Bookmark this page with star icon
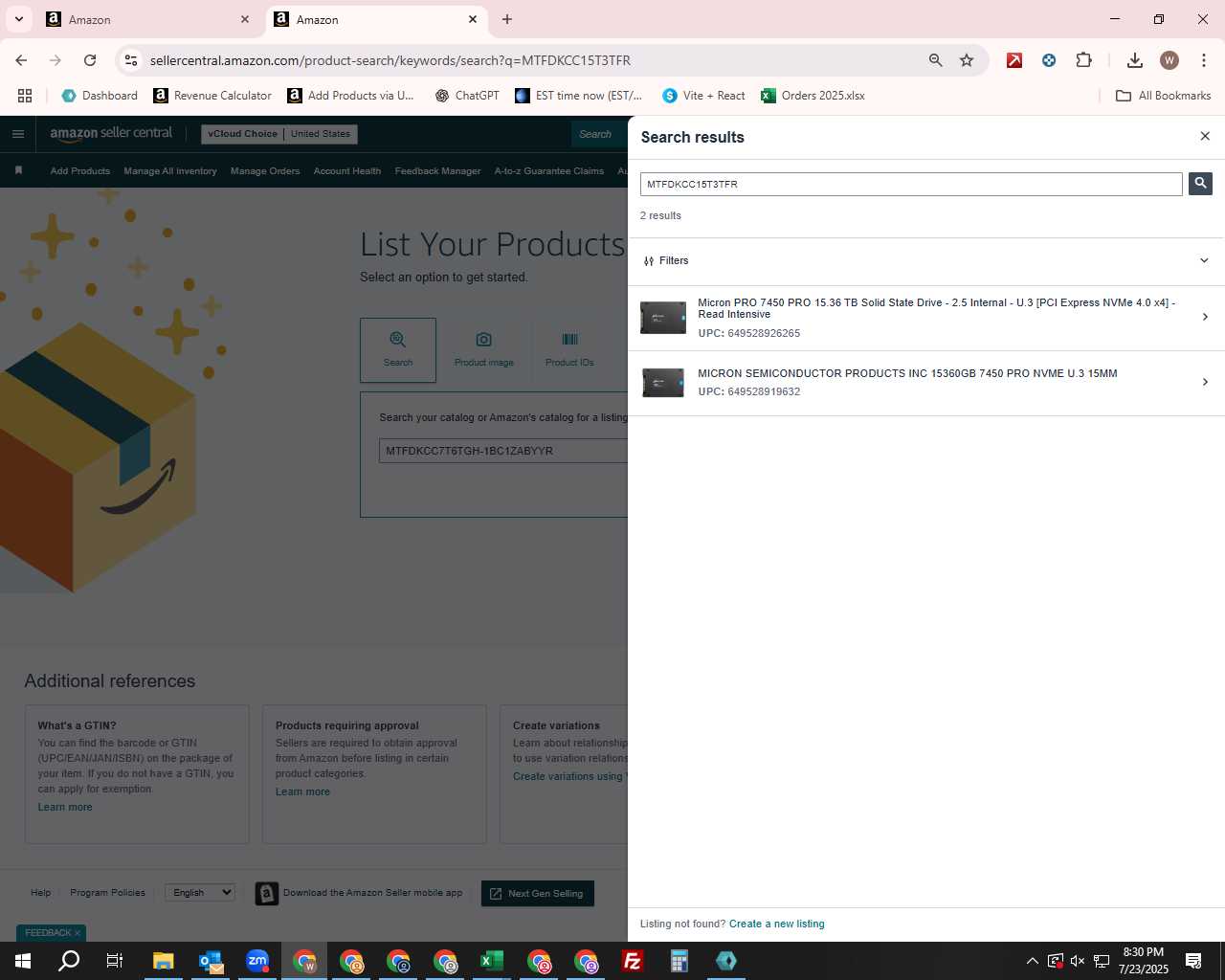This screenshot has width=1225, height=980. tap(967, 60)
